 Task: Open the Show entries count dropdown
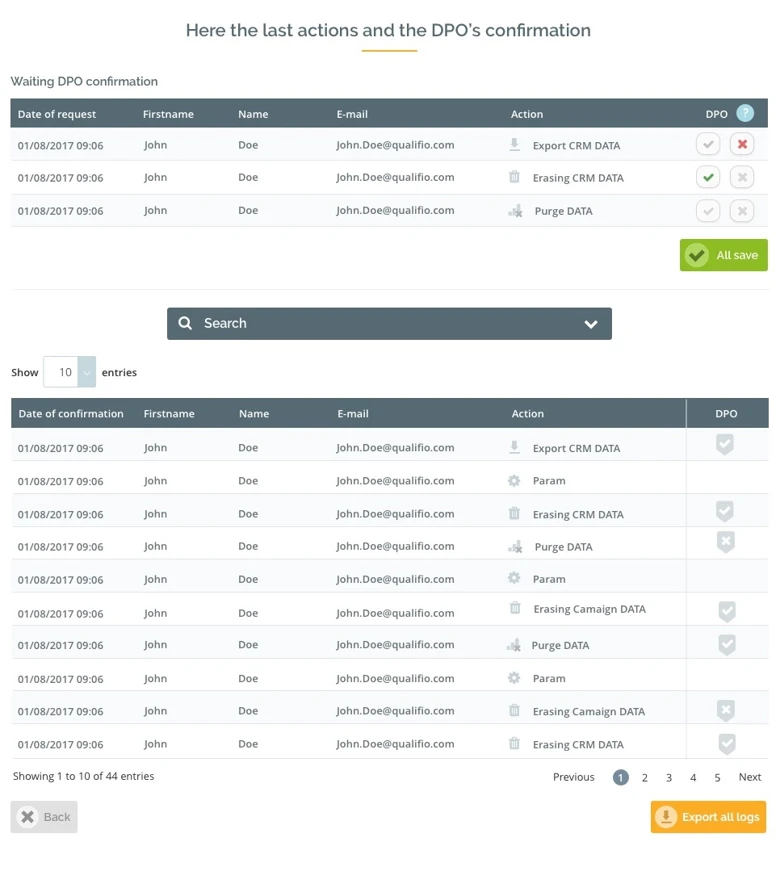(86, 372)
